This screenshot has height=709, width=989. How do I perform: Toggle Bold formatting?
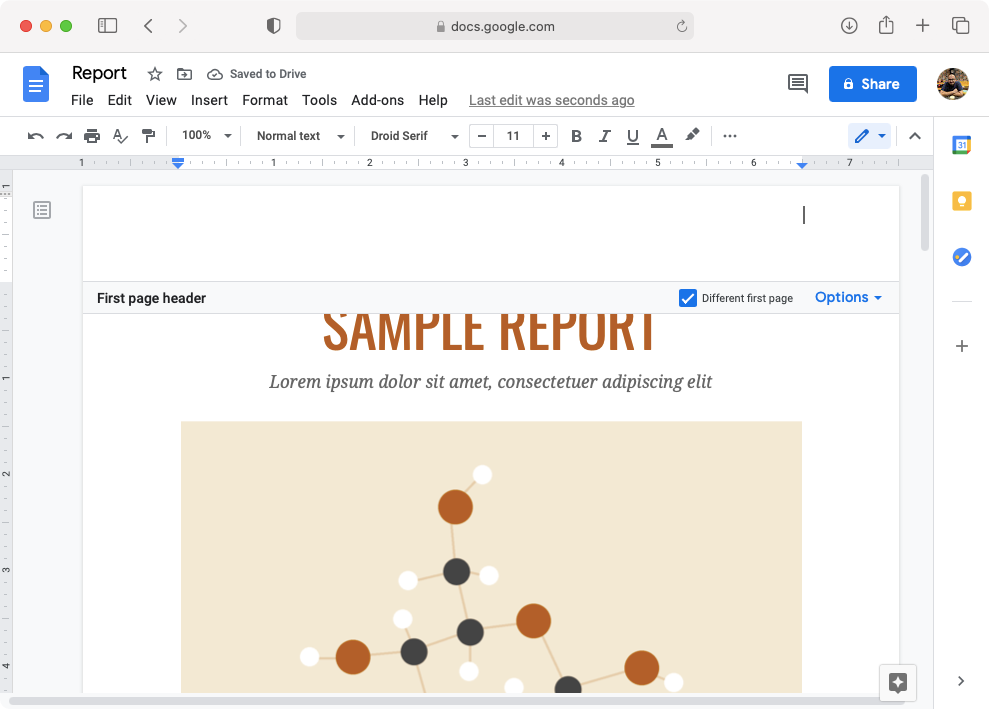[576, 136]
